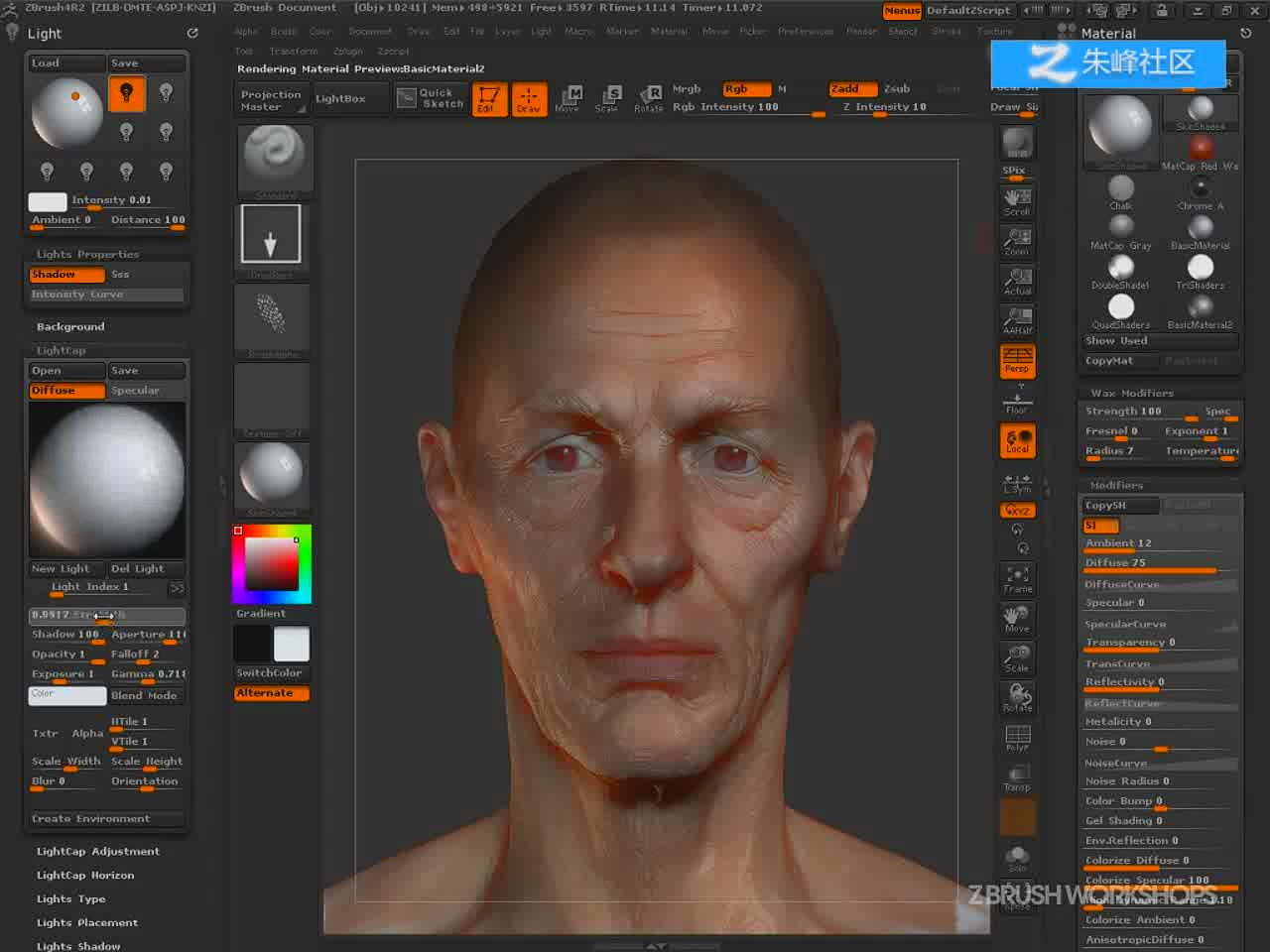Toggle the Persp perspective icon
The width and height of the screenshot is (1270, 952).
pos(1017,360)
